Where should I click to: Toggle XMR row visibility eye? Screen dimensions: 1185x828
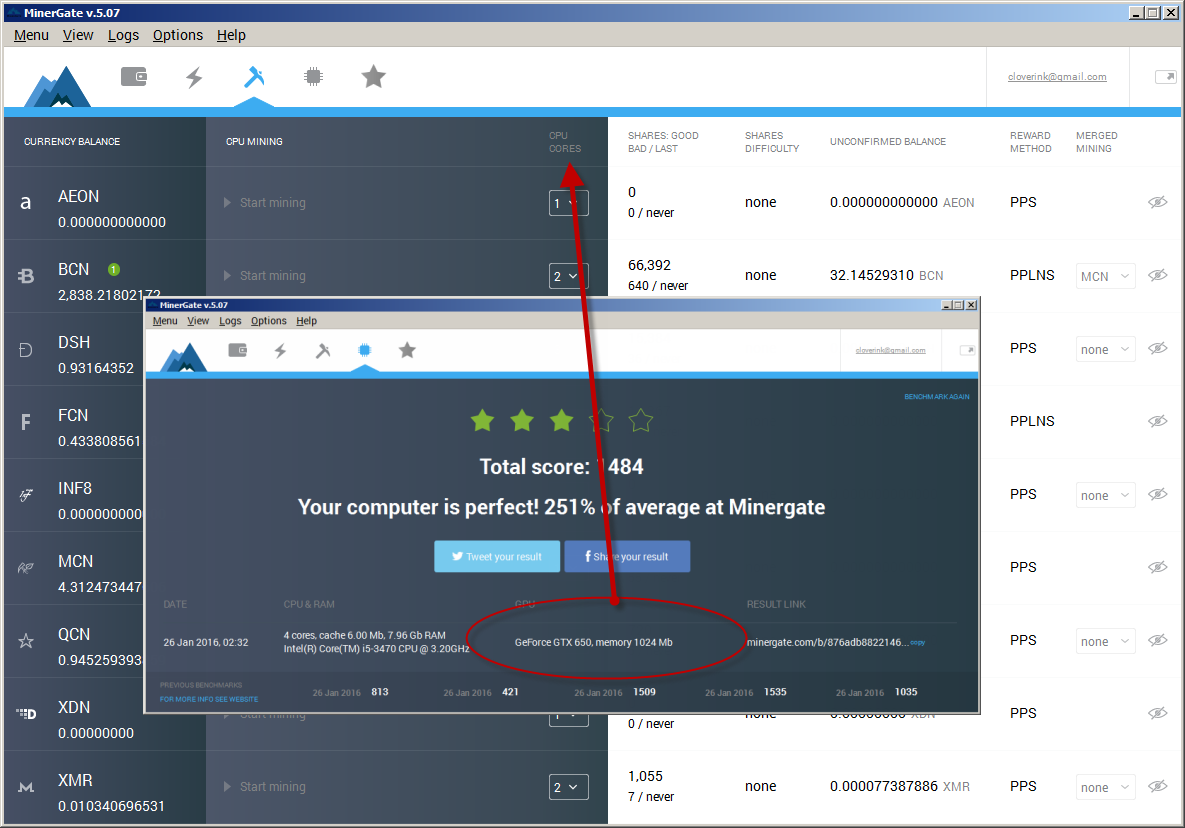[1158, 786]
